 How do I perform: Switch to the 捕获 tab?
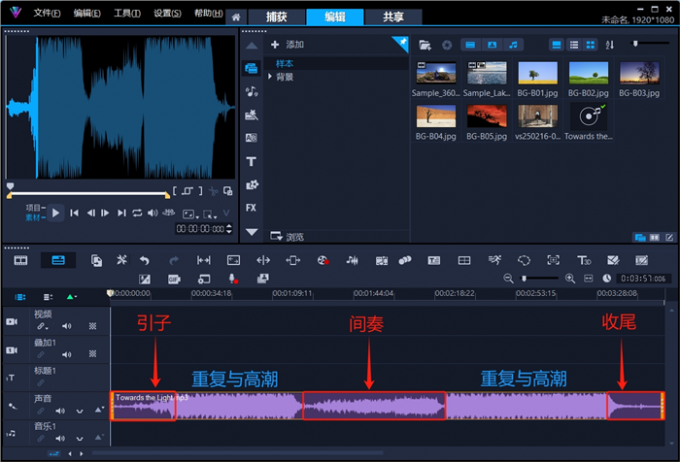pos(276,17)
